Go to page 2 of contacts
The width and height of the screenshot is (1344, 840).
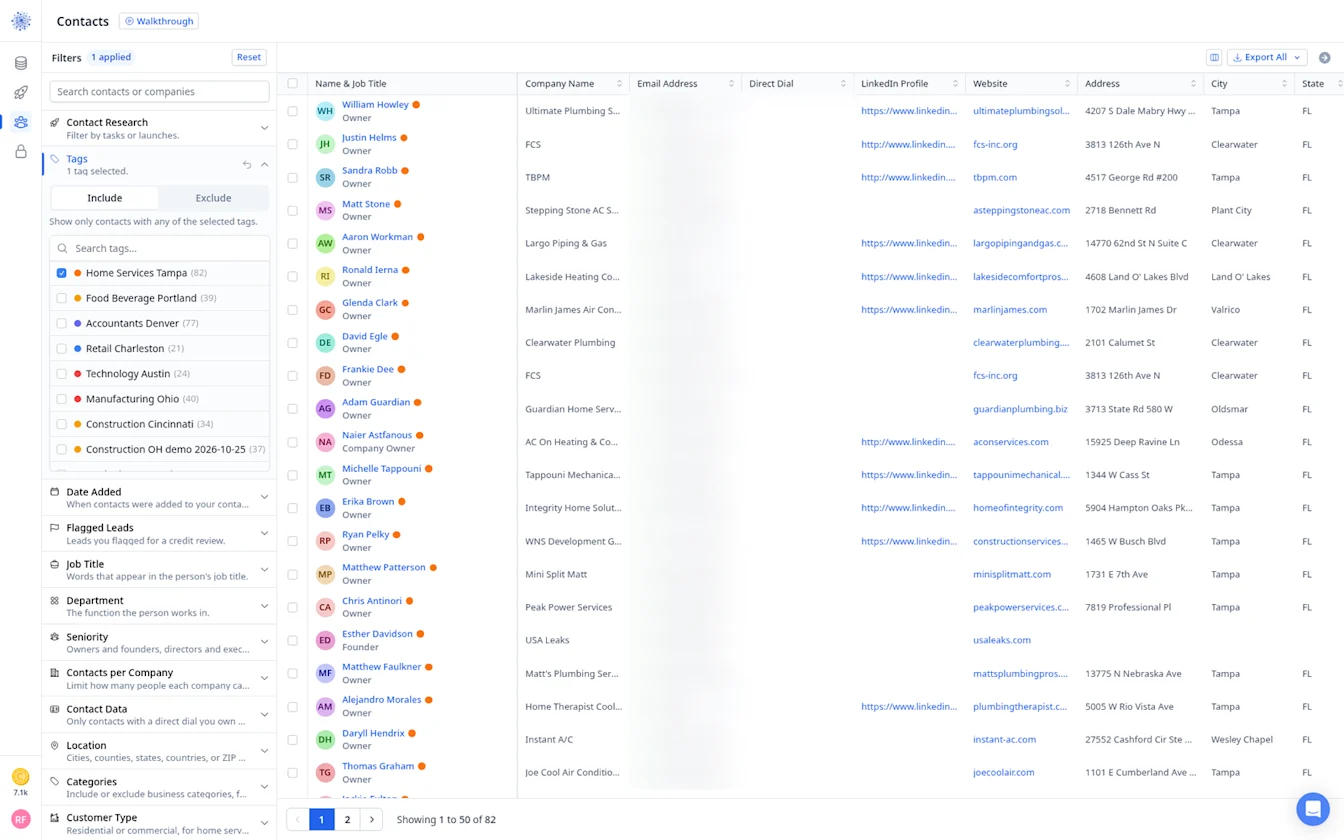347,819
